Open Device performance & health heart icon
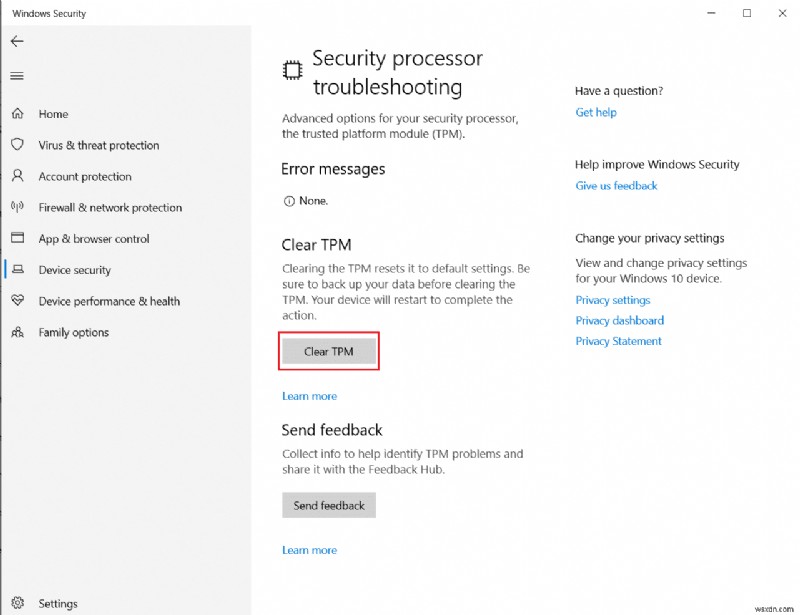 (16, 301)
